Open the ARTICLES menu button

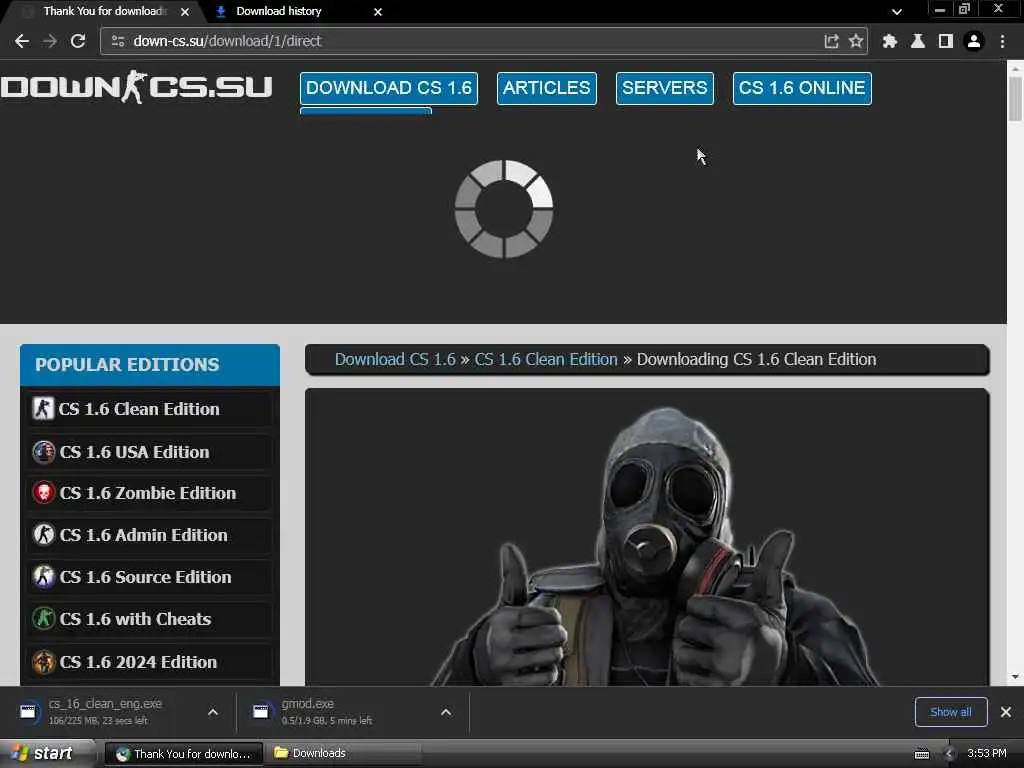coord(547,88)
